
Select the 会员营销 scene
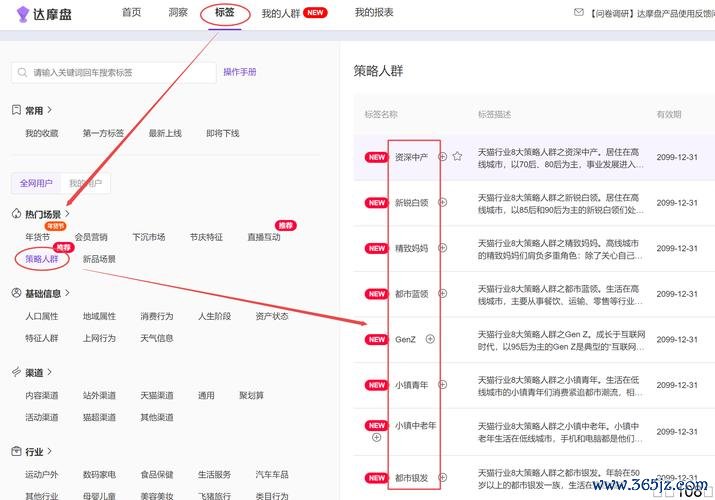91,237
